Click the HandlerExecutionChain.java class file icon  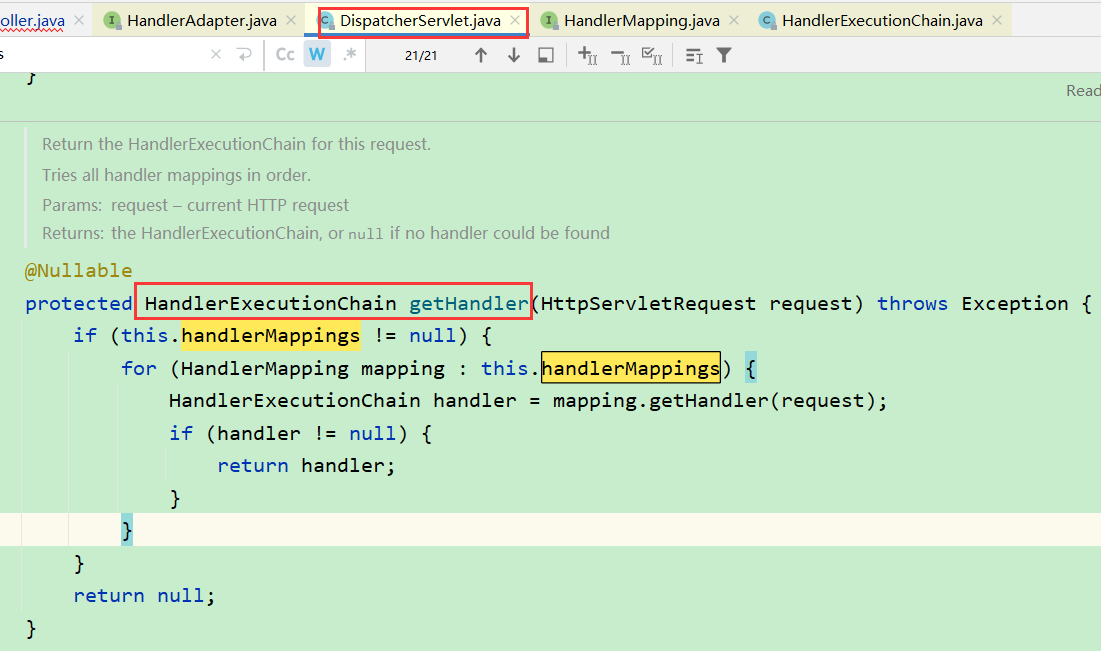tap(767, 21)
